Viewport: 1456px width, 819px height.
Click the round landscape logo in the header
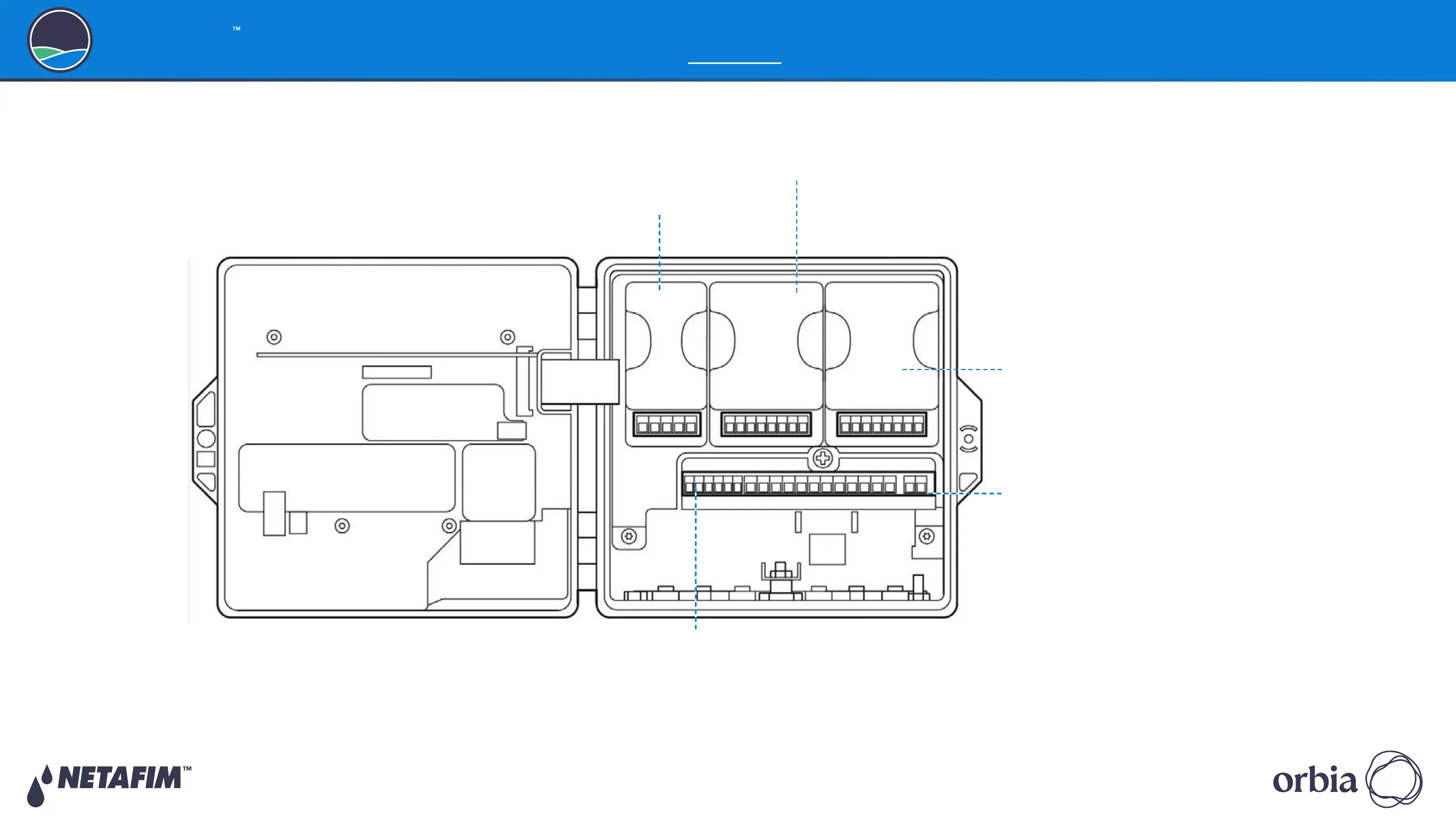coord(60,40)
